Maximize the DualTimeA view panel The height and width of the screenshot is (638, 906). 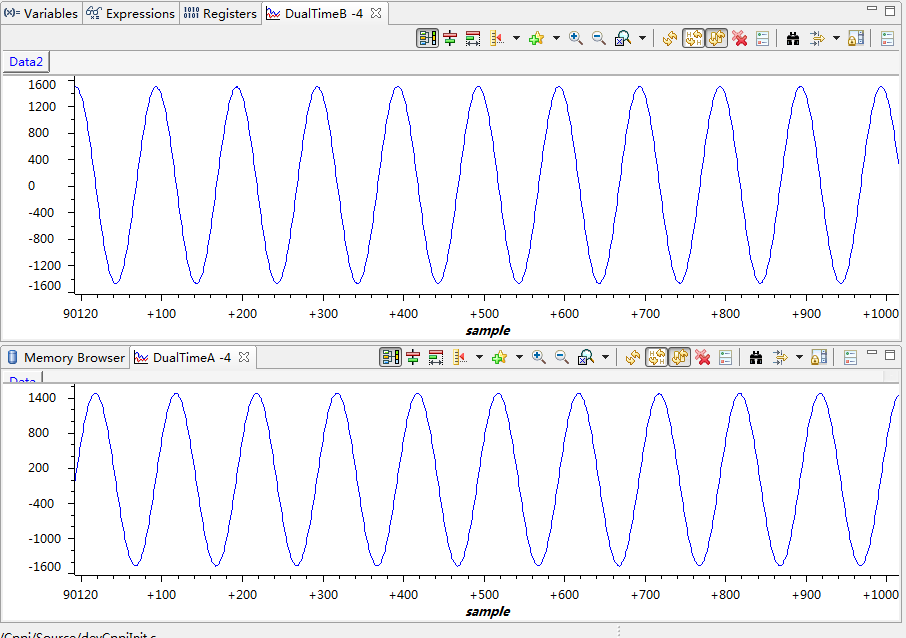(x=890, y=354)
